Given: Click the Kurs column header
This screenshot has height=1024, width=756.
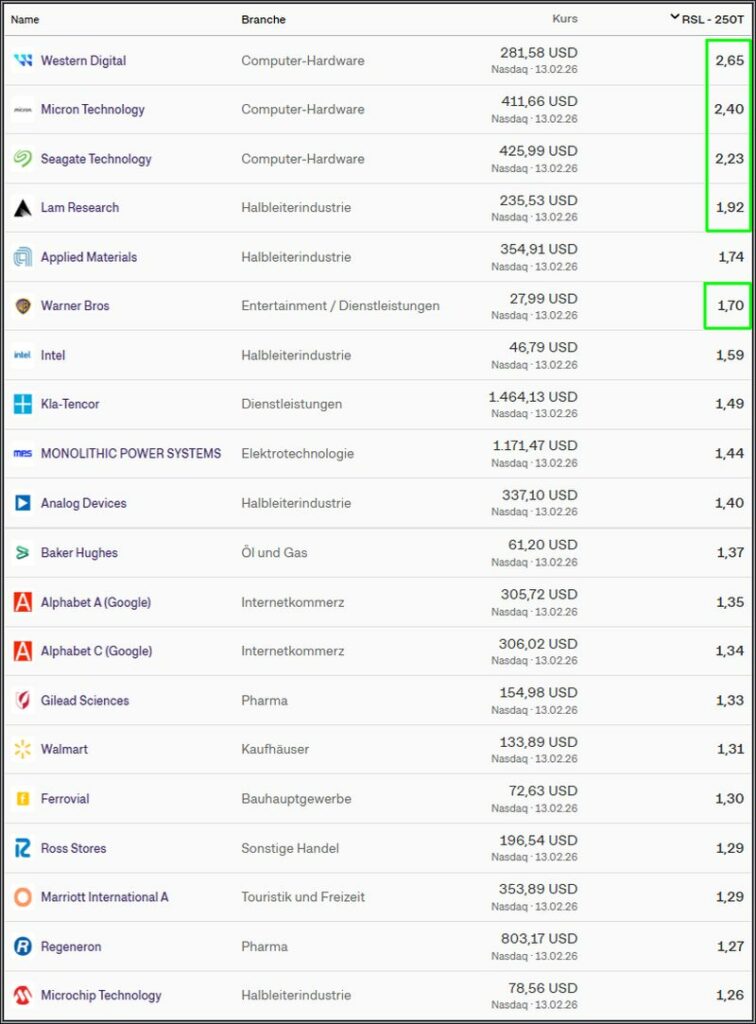Looking at the screenshot, I should coord(565,18).
